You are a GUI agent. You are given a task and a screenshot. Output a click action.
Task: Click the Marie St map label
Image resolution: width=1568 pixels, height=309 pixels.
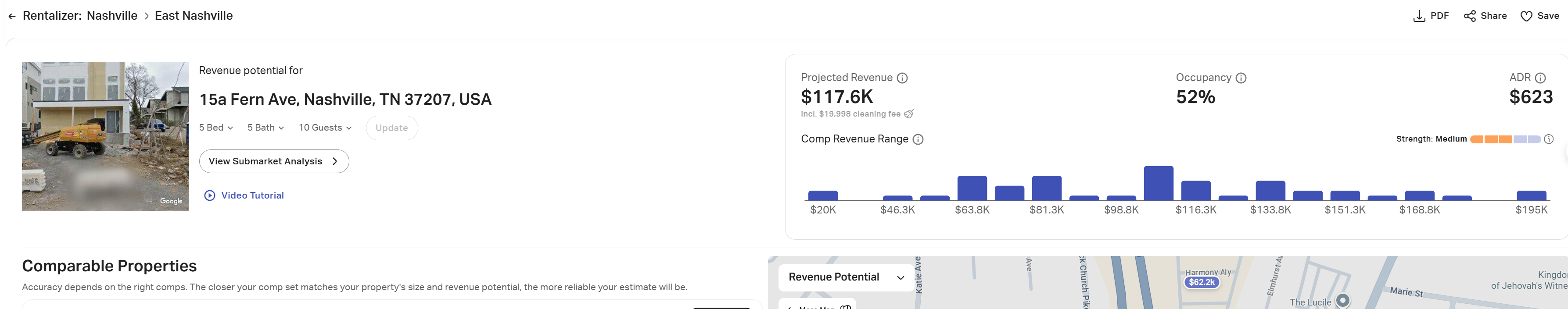[1406, 292]
